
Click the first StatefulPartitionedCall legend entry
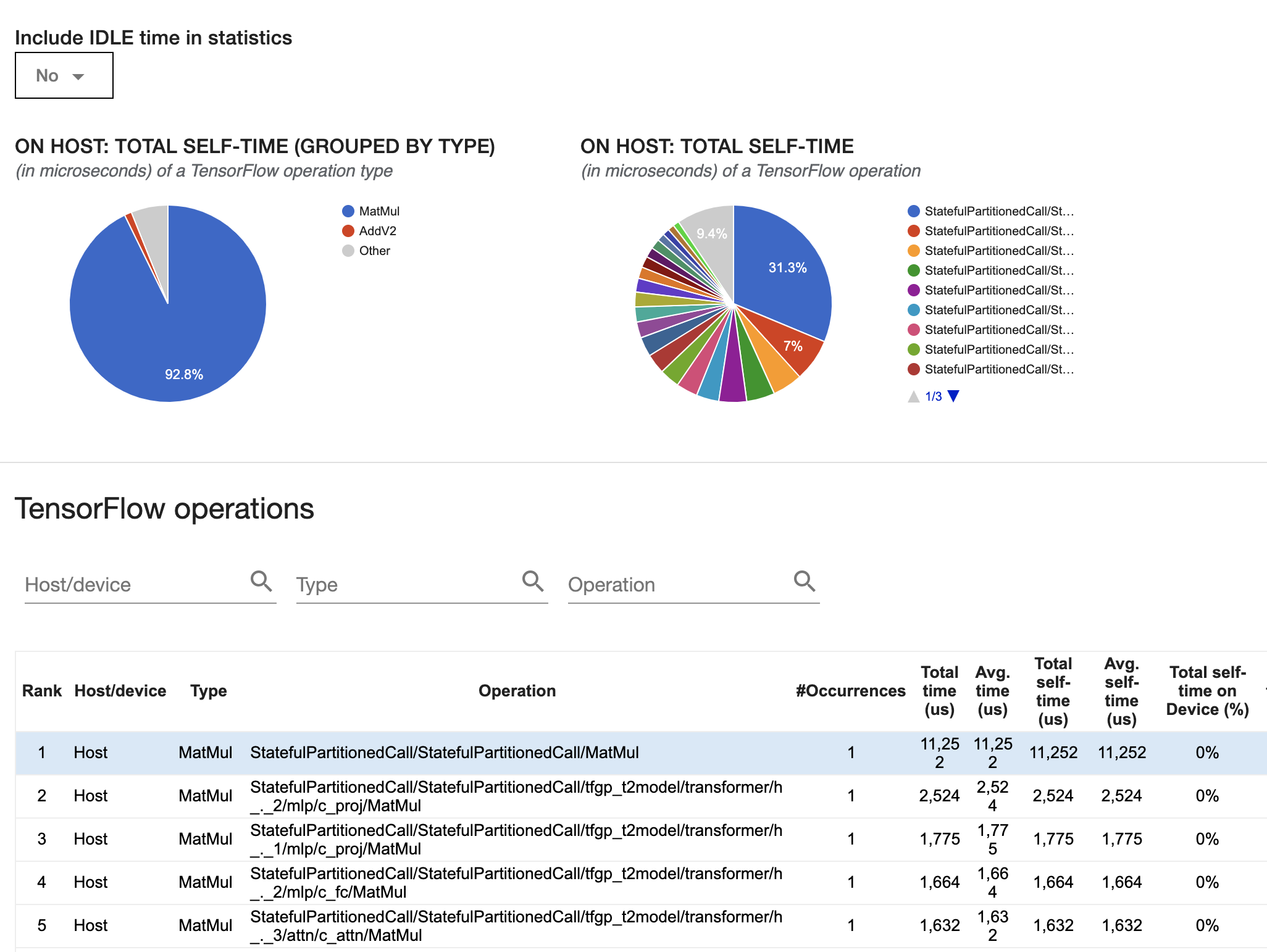coord(998,211)
